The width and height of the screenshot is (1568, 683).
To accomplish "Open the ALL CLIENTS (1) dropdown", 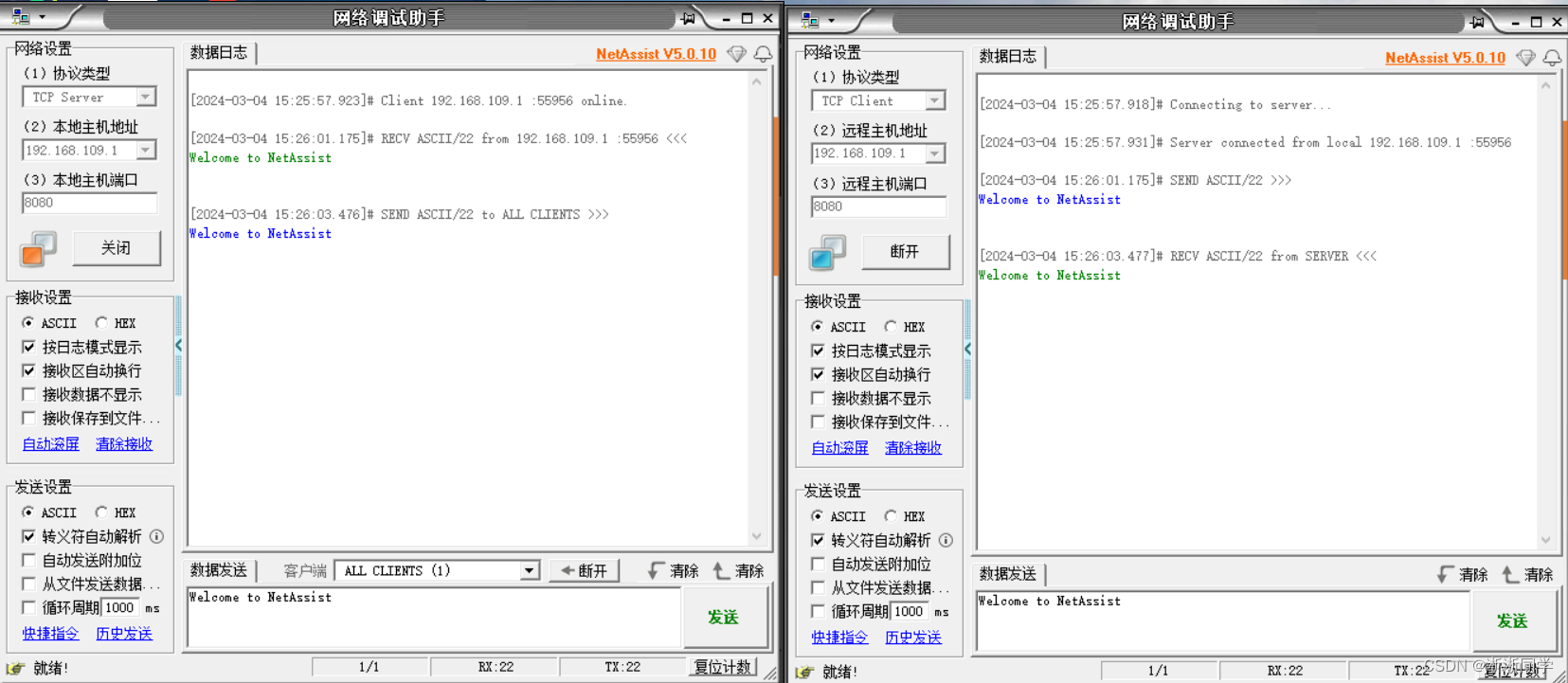I will pos(530,570).
